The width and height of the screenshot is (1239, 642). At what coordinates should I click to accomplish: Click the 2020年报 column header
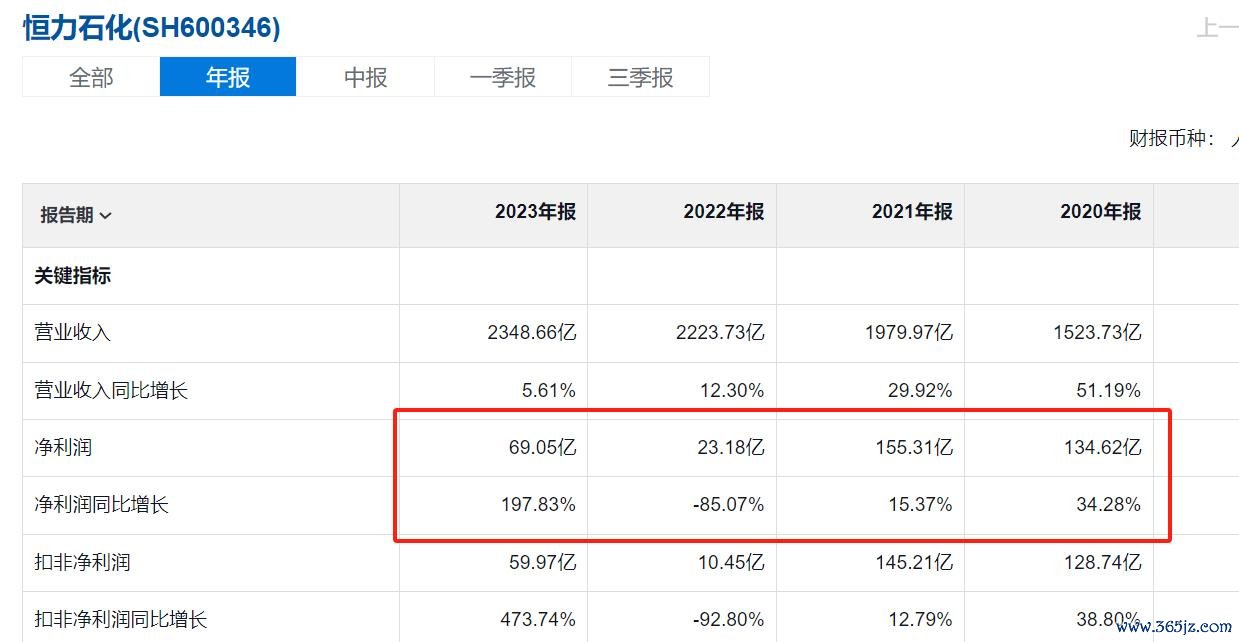point(1100,212)
